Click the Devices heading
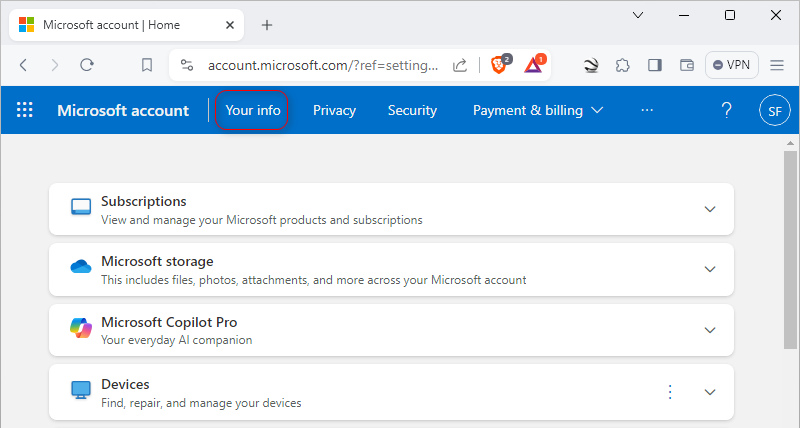Image resolution: width=800 pixels, height=428 pixels. click(125, 384)
